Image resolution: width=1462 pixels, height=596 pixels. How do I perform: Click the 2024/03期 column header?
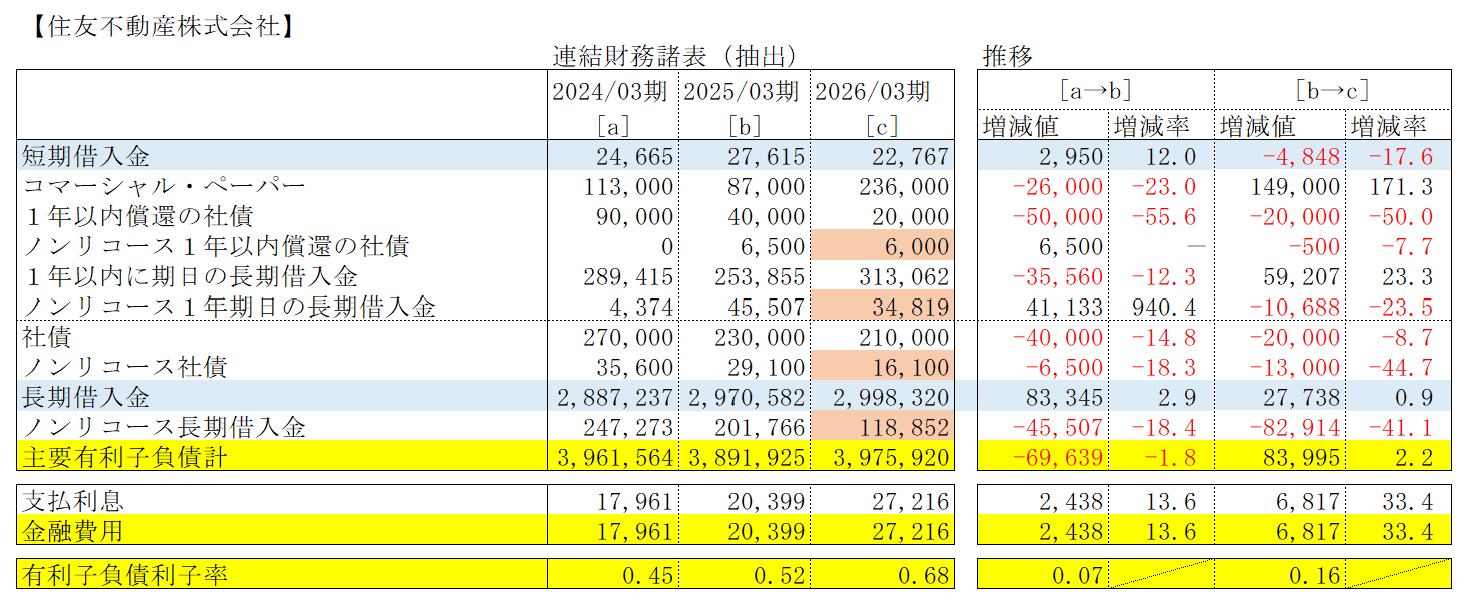[609, 92]
